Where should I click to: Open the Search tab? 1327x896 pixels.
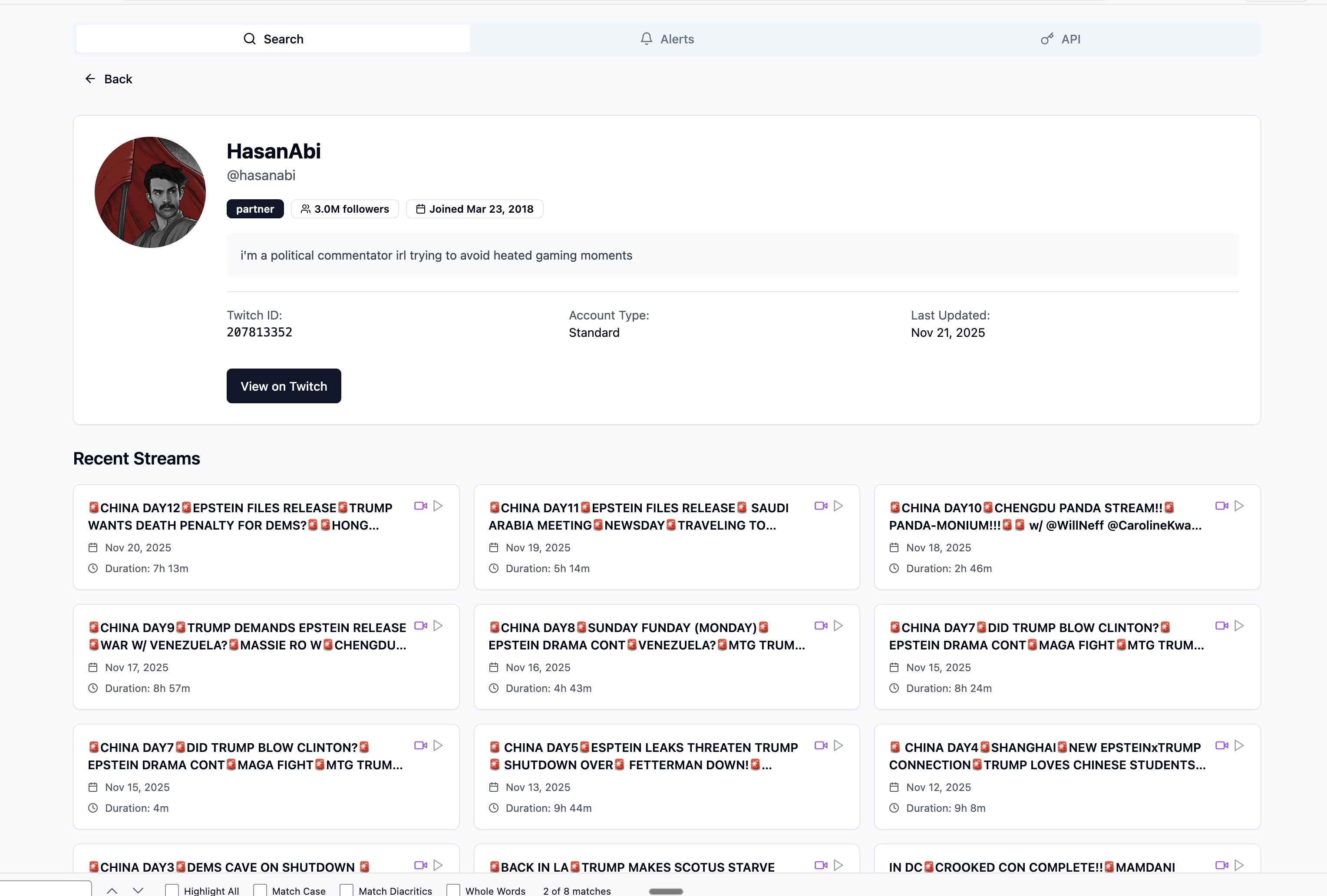pyautogui.click(x=273, y=39)
